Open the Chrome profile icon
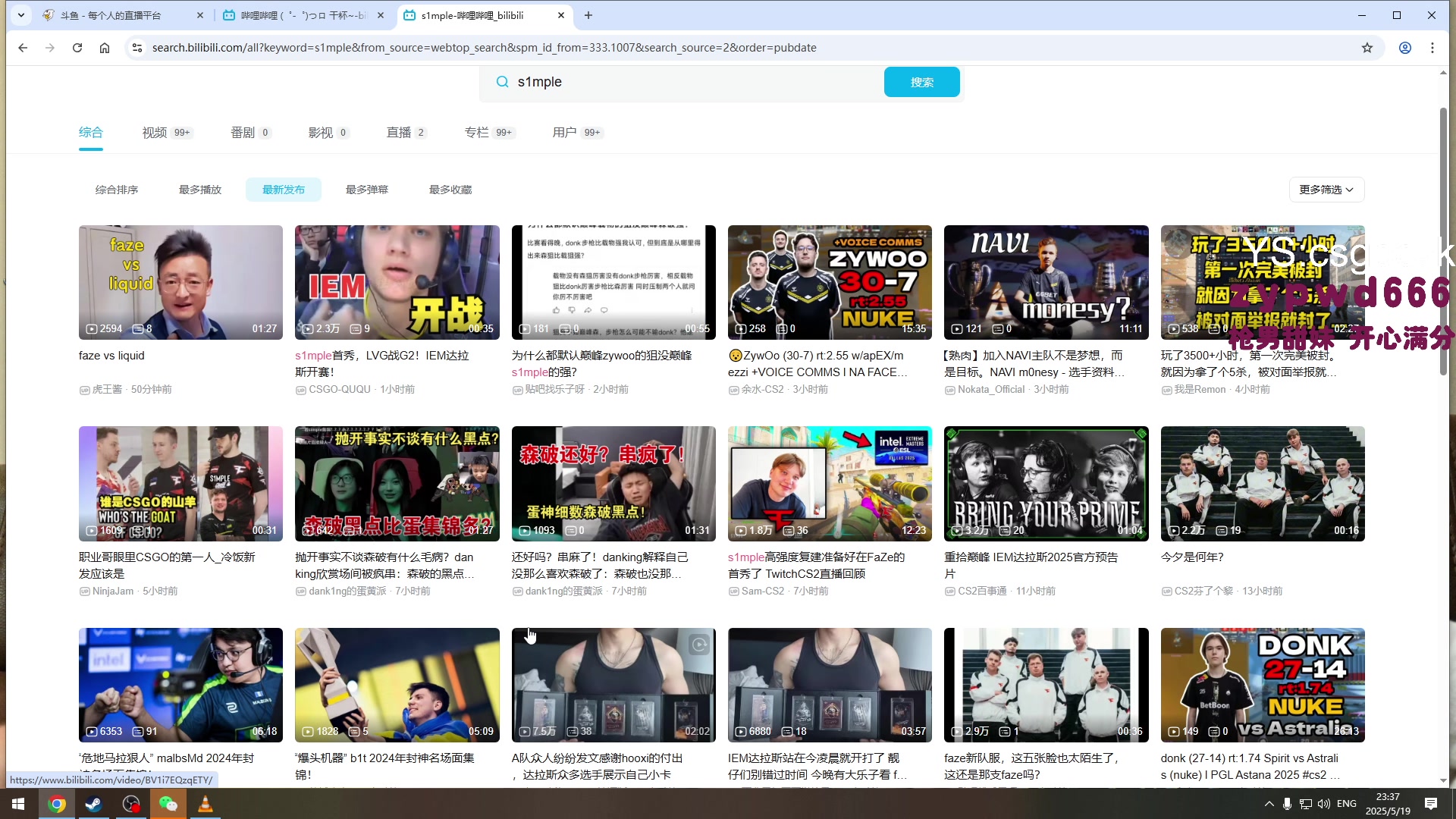The width and height of the screenshot is (1456, 819). click(x=1405, y=48)
